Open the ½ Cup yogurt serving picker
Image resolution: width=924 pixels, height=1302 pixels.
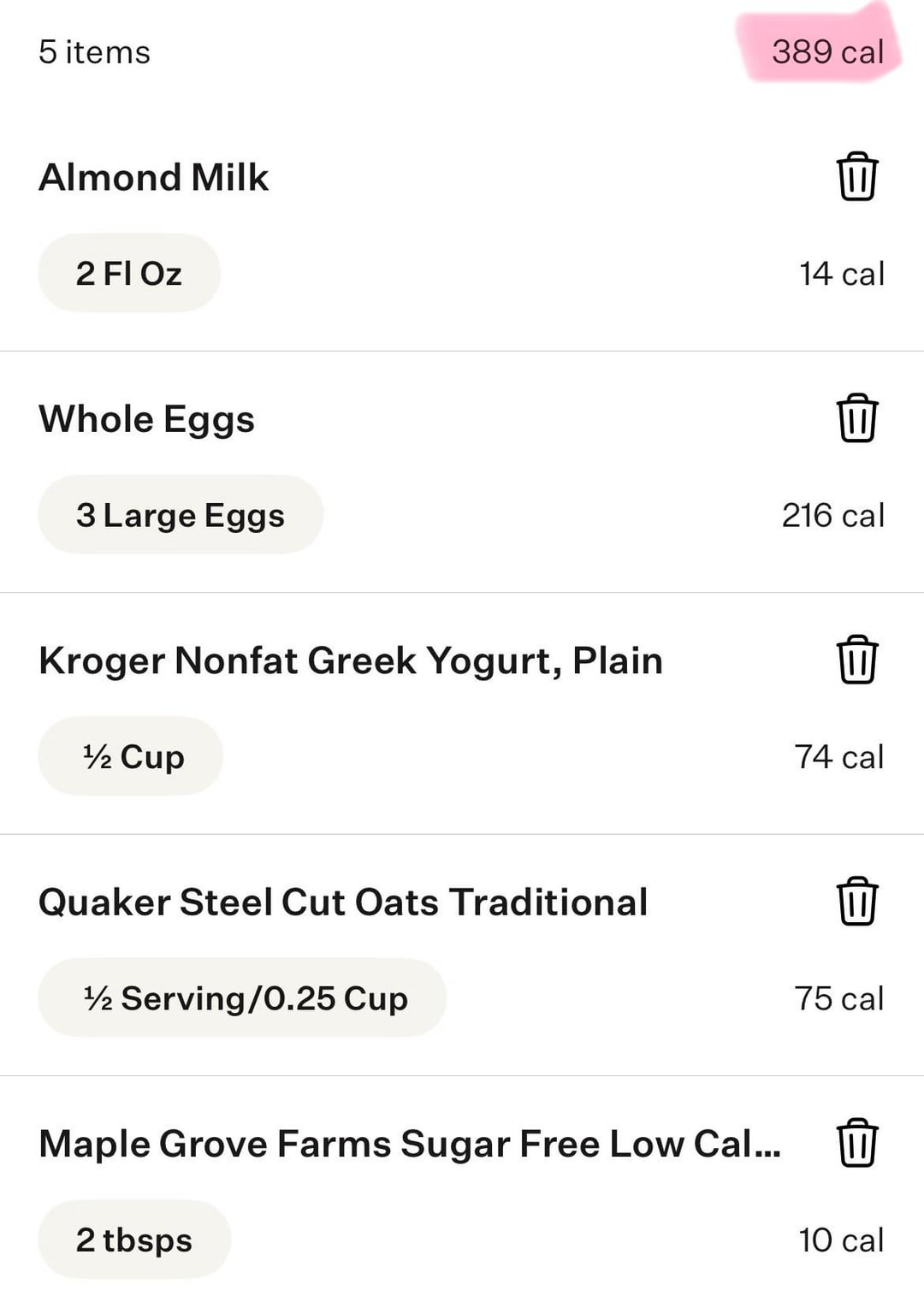coord(131,756)
